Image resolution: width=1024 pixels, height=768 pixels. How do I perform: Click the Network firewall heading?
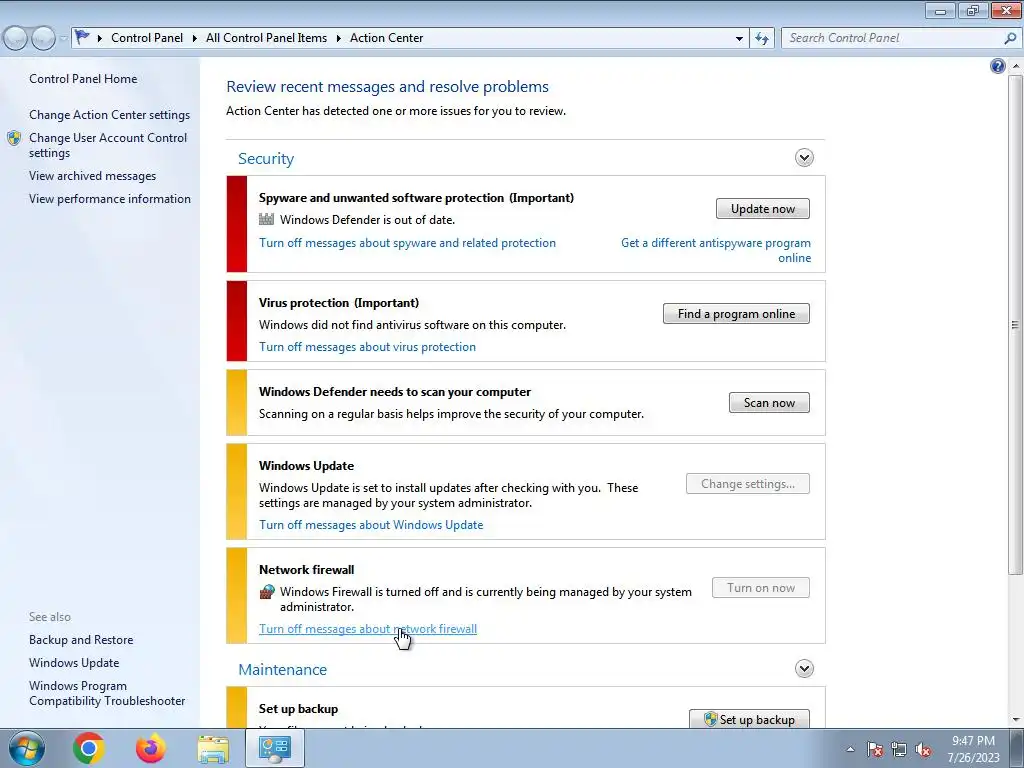pos(306,569)
